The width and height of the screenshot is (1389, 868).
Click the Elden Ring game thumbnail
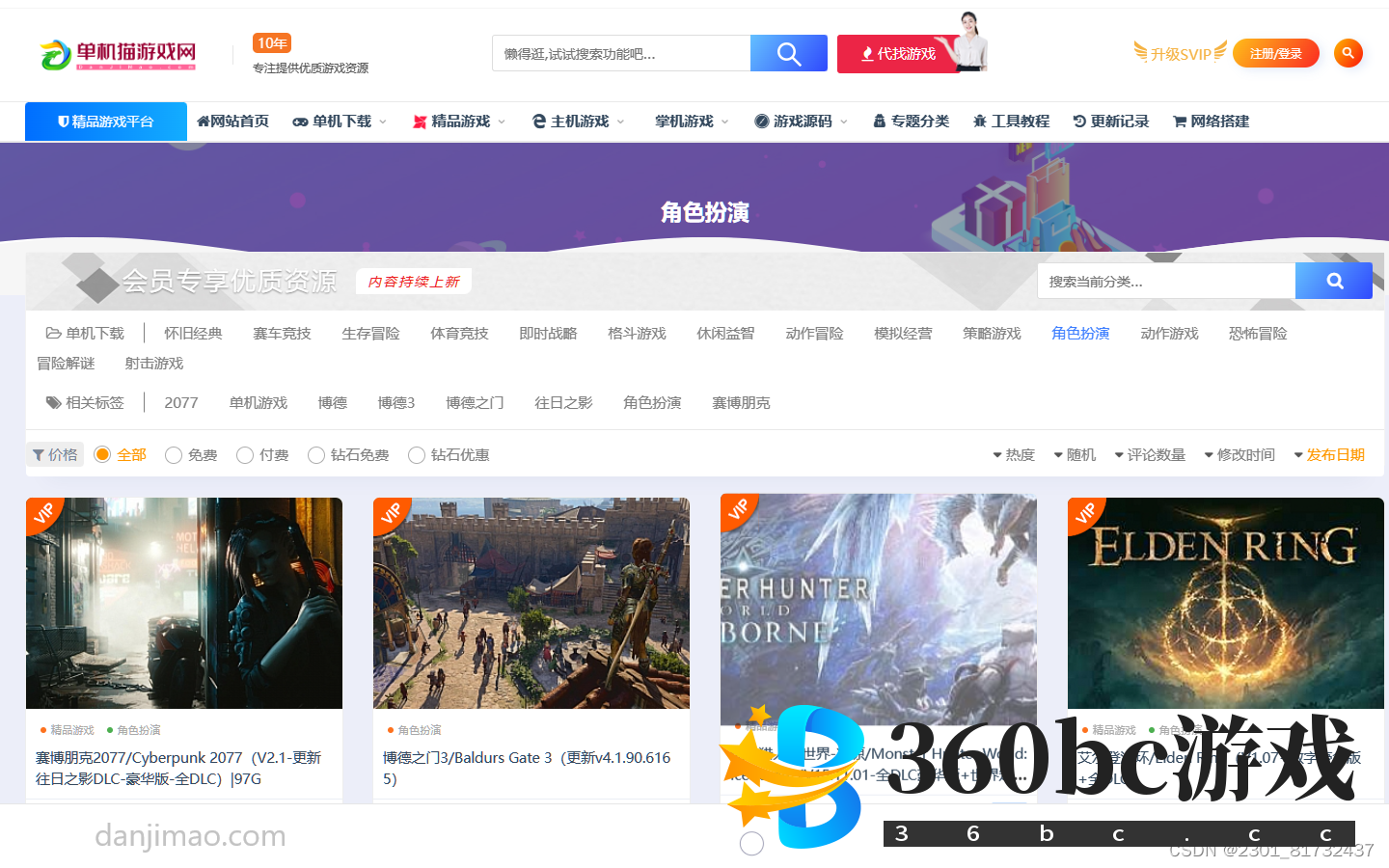(x=1225, y=603)
